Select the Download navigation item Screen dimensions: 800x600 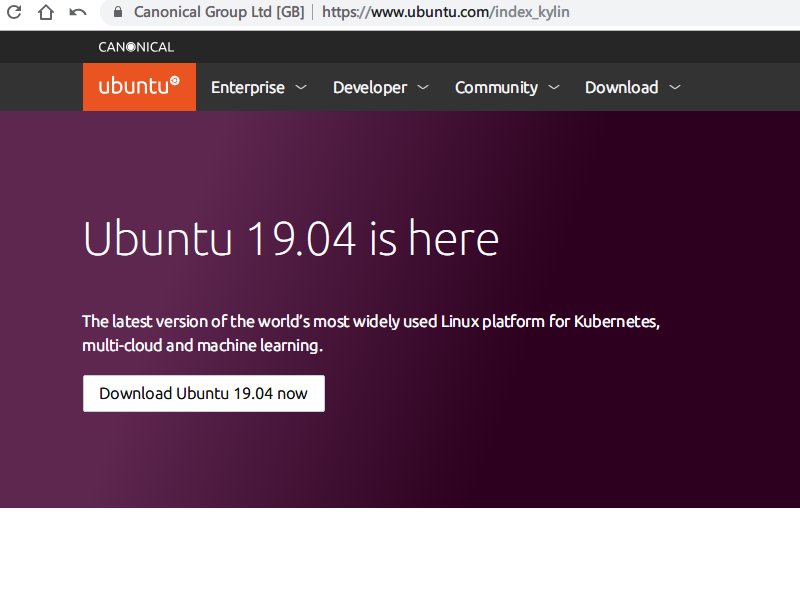621,88
